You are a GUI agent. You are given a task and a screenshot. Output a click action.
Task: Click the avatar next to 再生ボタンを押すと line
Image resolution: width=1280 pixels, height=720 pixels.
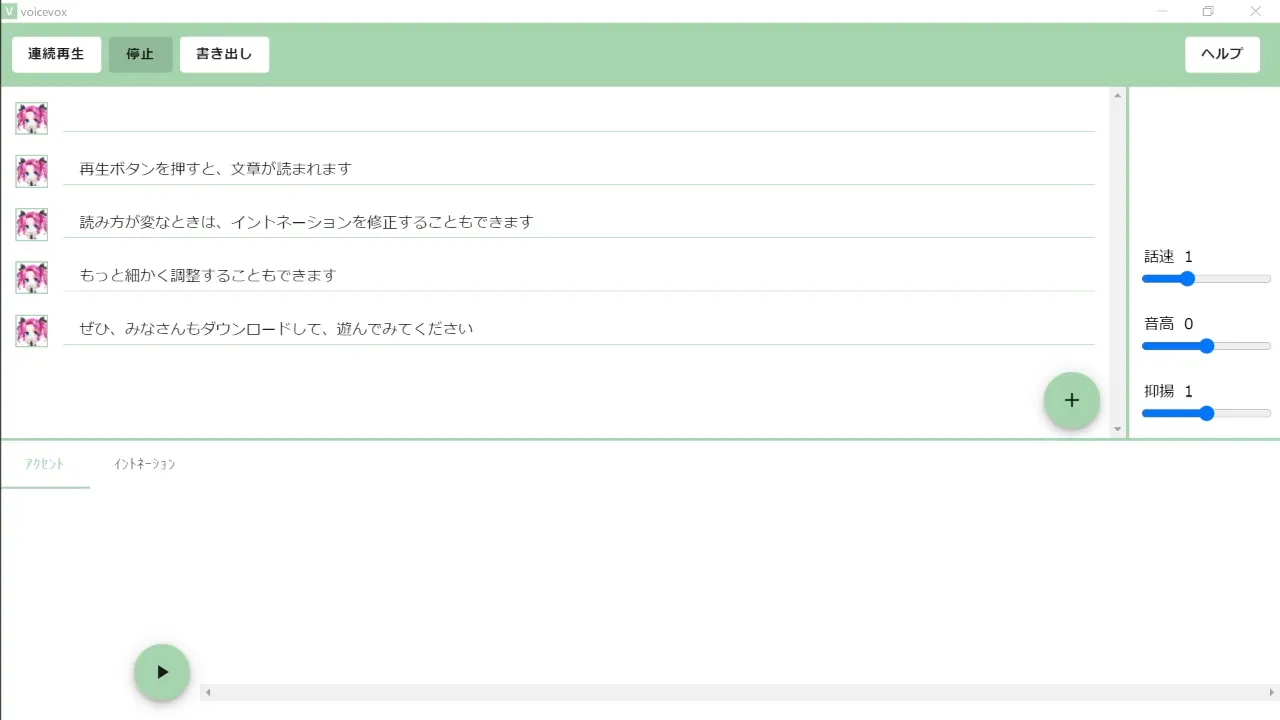31,171
